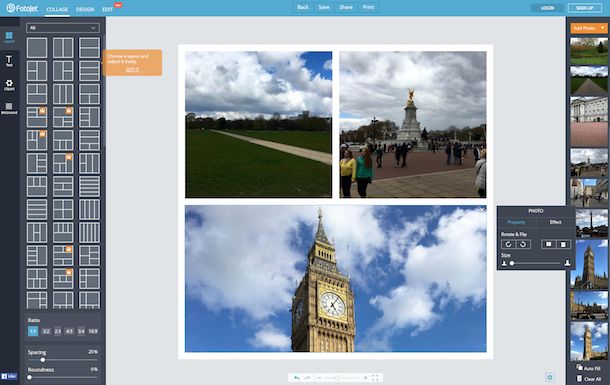Set ratio to 4:3
Viewport: 610px width, 385px height.
coord(69,331)
